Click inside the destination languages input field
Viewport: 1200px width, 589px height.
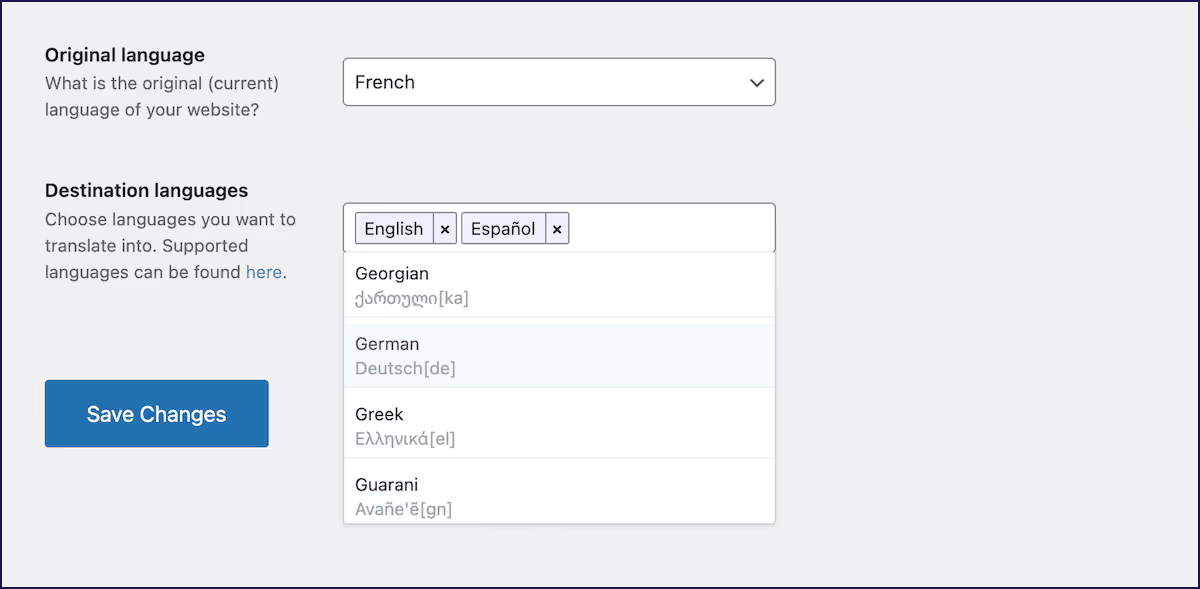tap(670, 228)
